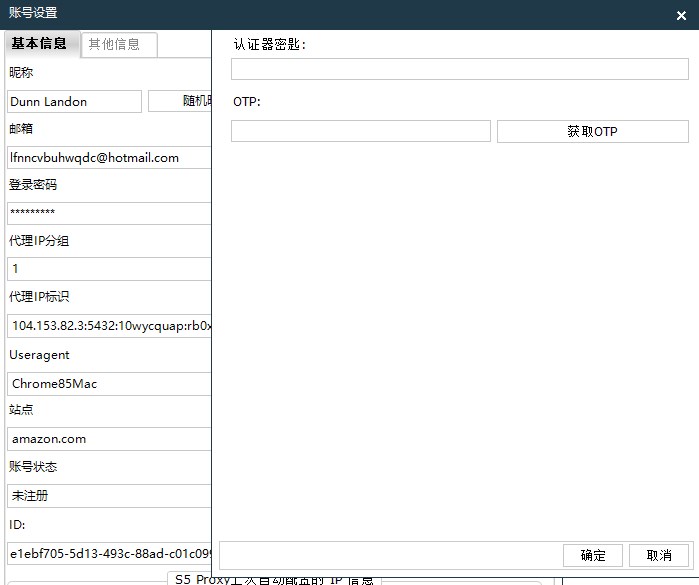Click the OTP label text
The height and width of the screenshot is (585, 699).
[247, 102]
